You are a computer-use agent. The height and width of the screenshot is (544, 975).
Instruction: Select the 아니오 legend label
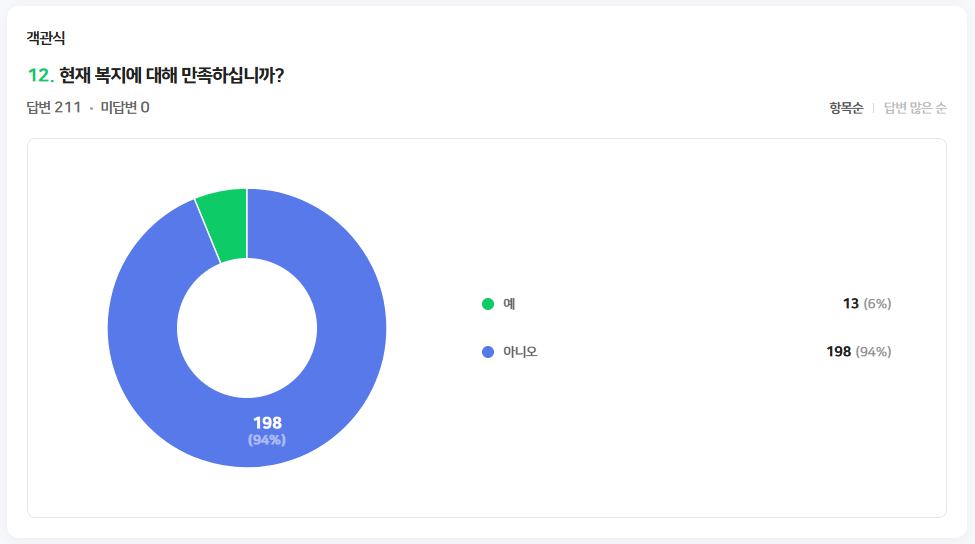pos(520,352)
